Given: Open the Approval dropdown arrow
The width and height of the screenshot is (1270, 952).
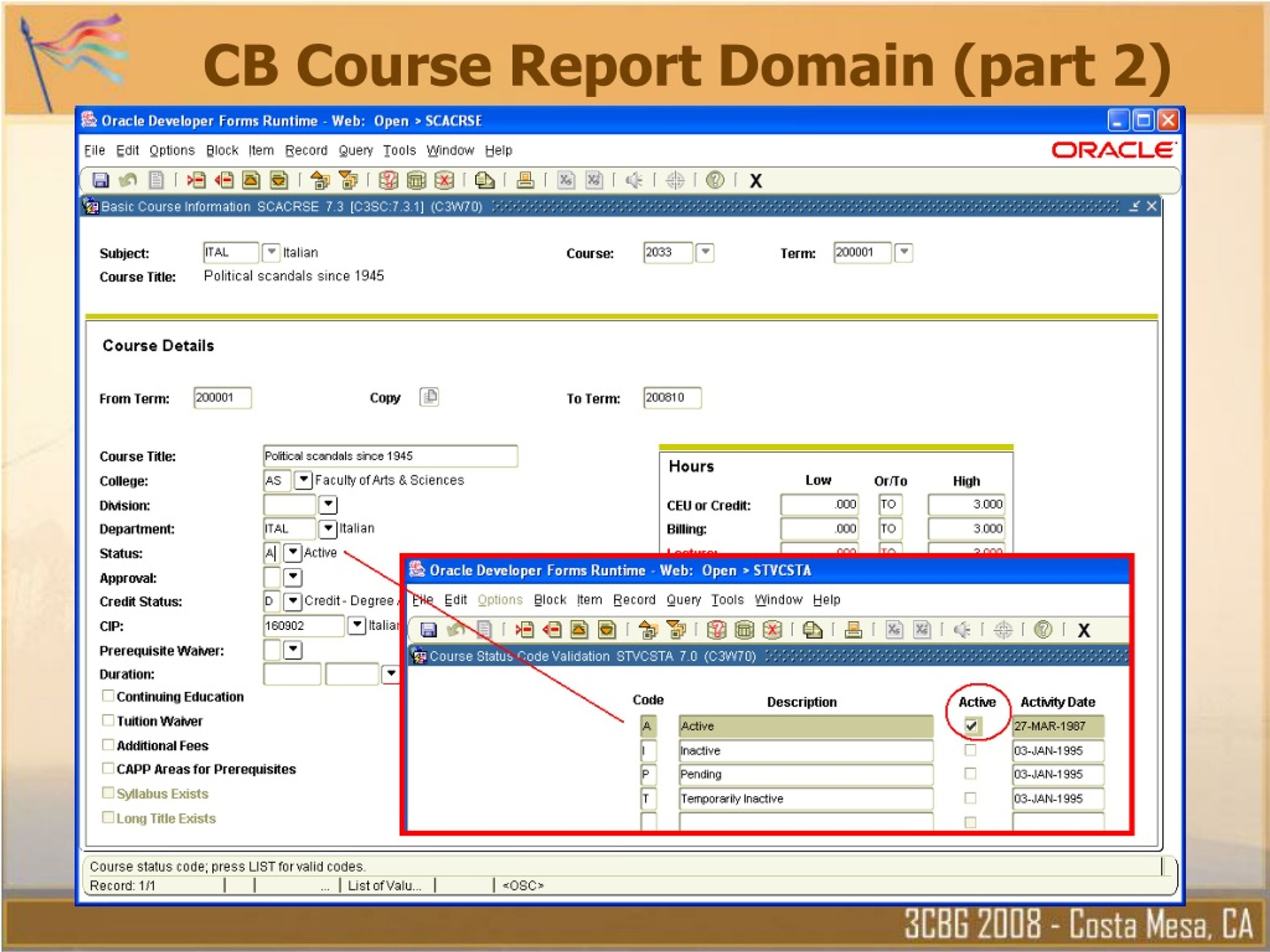Looking at the screenshot, I should 293,577.
